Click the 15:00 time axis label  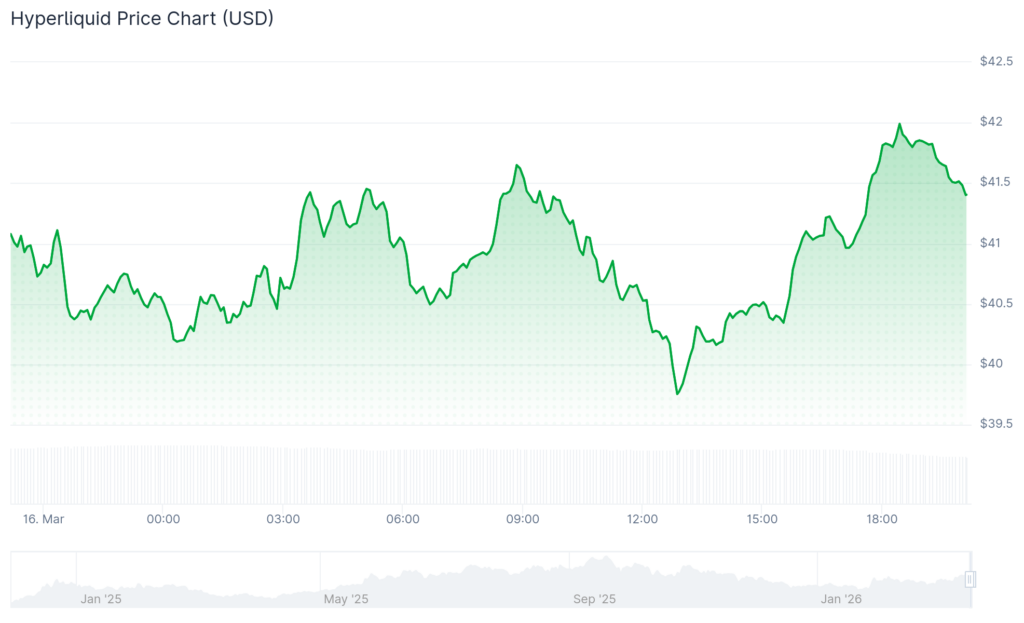coord(762,519)
